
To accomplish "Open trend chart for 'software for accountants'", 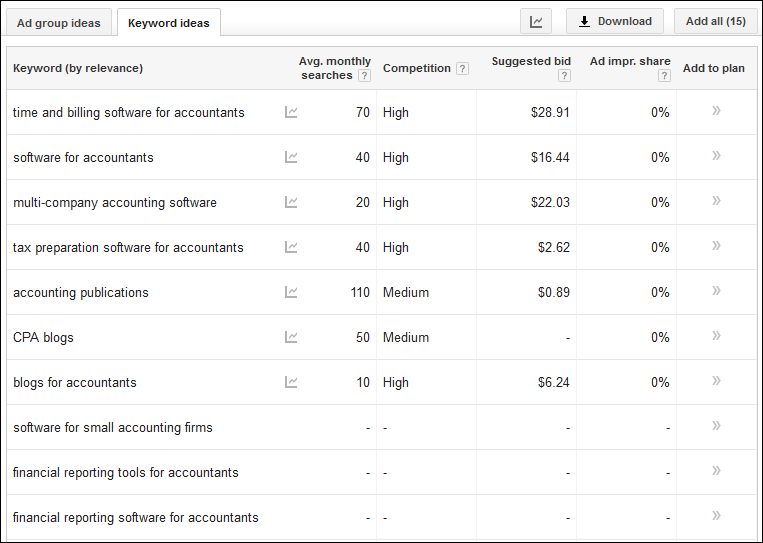I will click(291, 157).
